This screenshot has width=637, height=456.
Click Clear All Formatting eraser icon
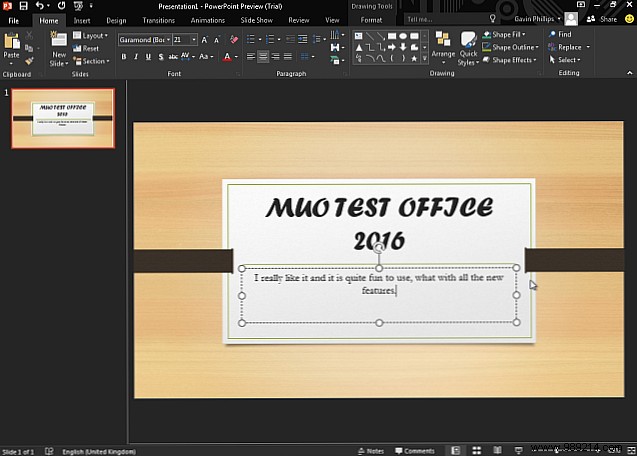[x=234, y=39]
